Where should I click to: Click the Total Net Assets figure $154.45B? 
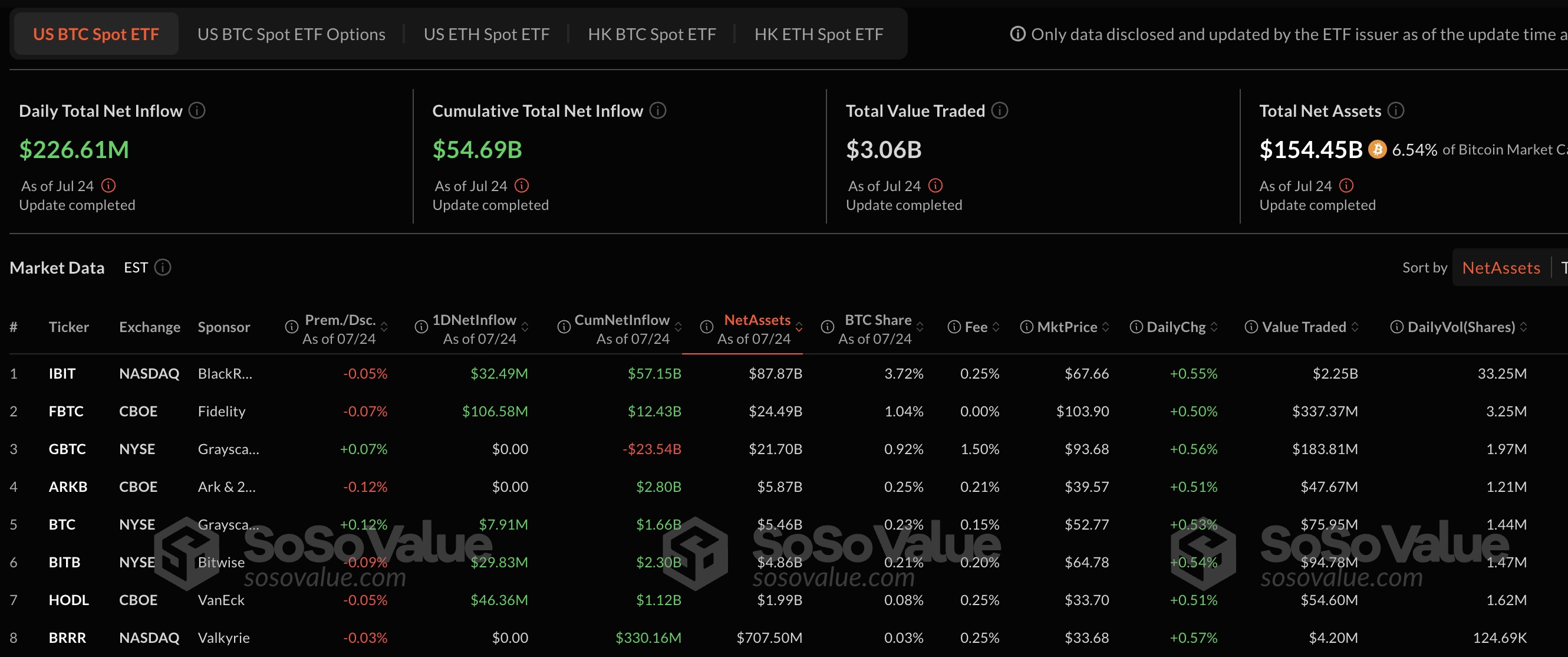point(1310,149)
